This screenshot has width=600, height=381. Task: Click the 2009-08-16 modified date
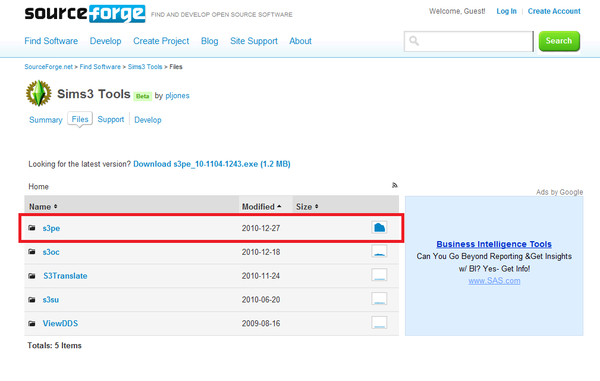click(x=261, y=324)
